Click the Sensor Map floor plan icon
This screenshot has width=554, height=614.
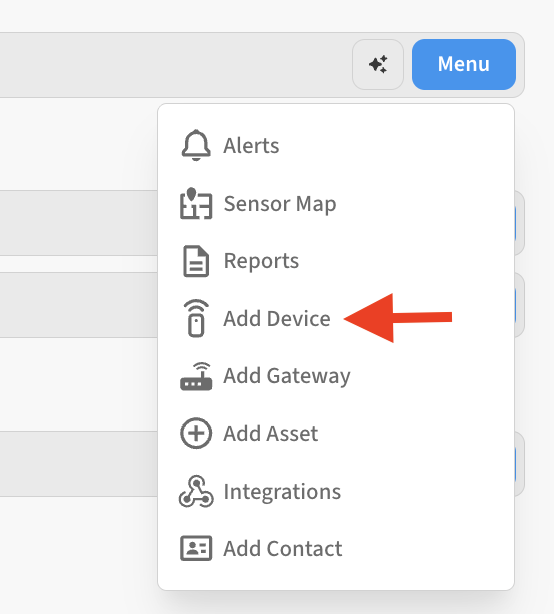[196, 203]
